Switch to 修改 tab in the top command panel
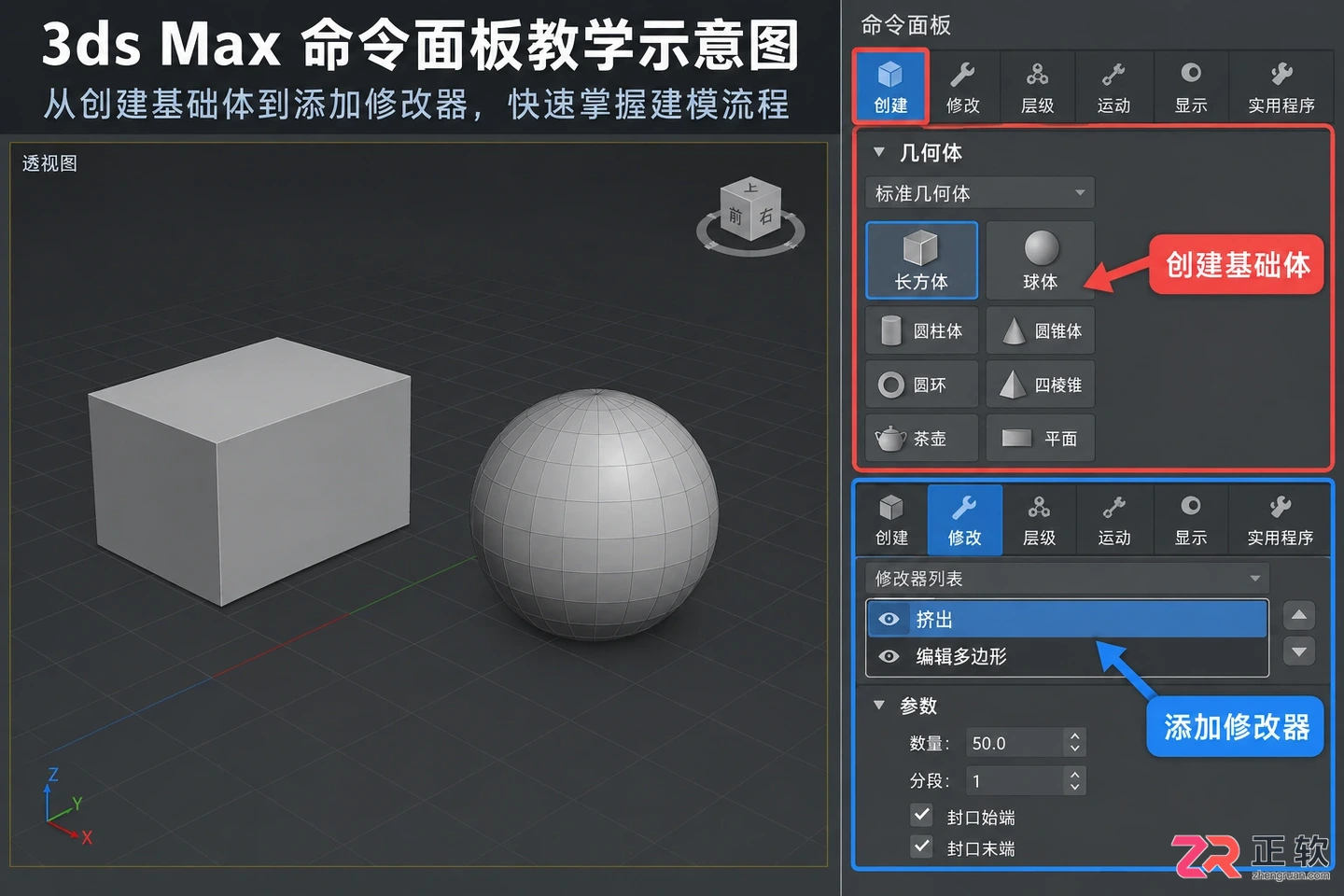 [x=963, y=86]
